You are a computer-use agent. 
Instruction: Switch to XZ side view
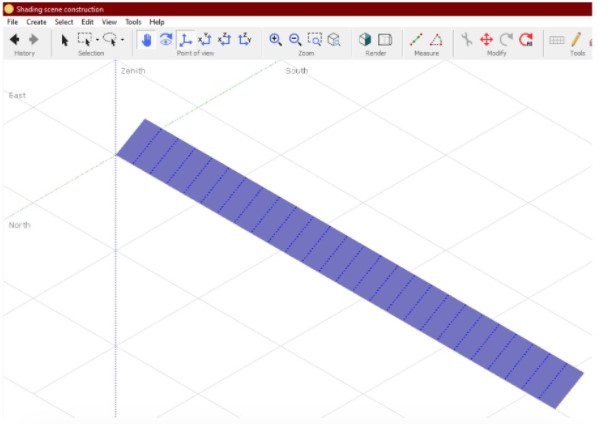(224, 40)
